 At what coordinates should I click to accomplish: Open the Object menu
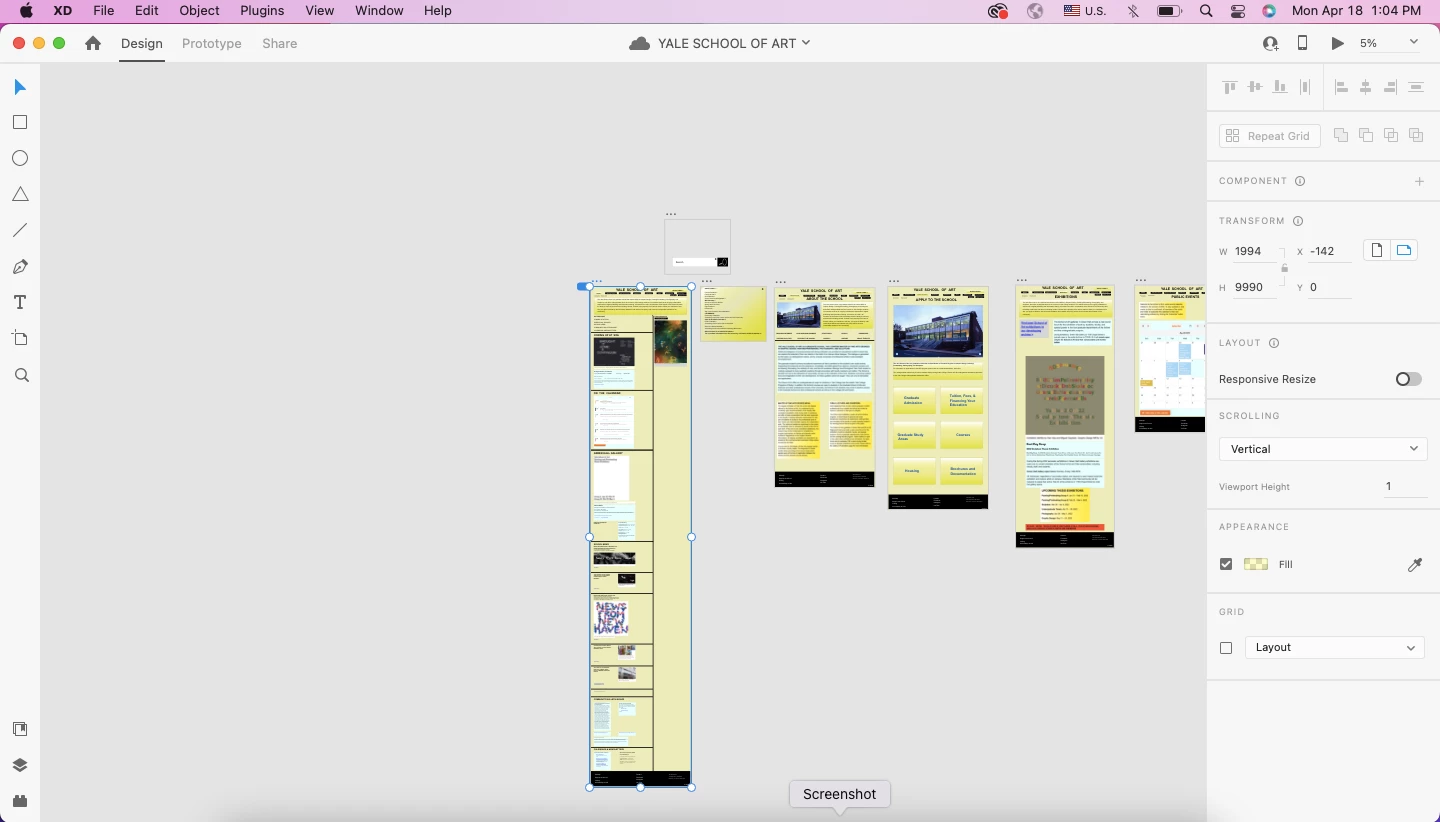199,11
